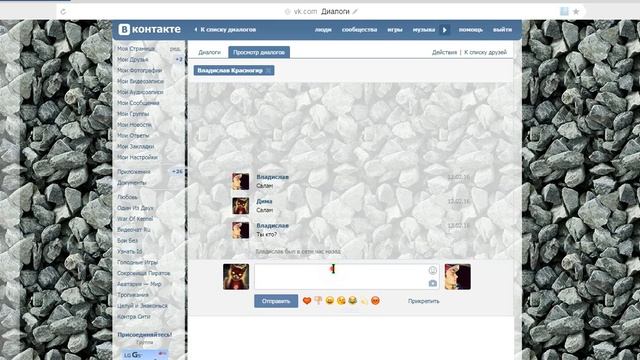Open Мои Видеозаписи in sidebar
This screenshot has width=640, height=360.
[x=140, y=81]
